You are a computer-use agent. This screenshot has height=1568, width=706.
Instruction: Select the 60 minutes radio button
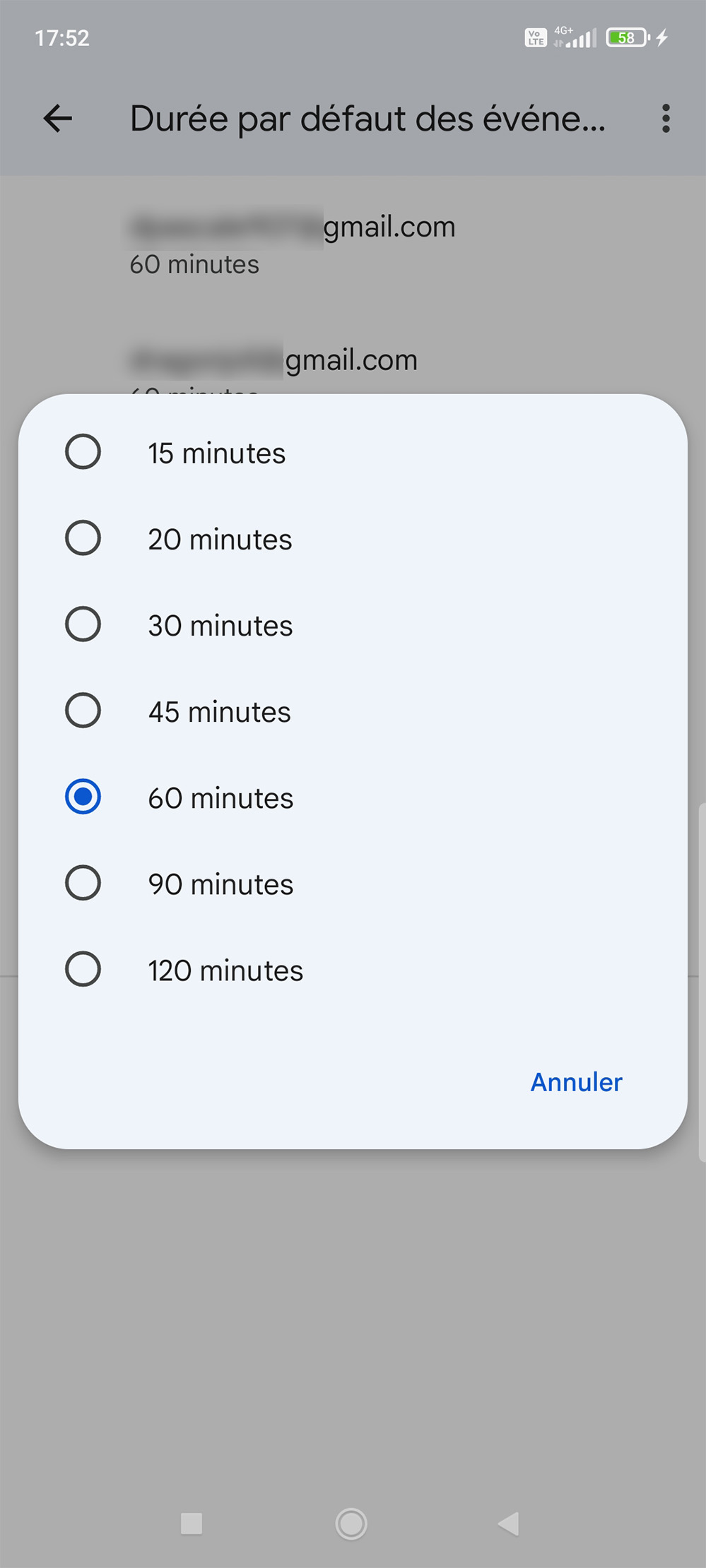coord(83,797)
